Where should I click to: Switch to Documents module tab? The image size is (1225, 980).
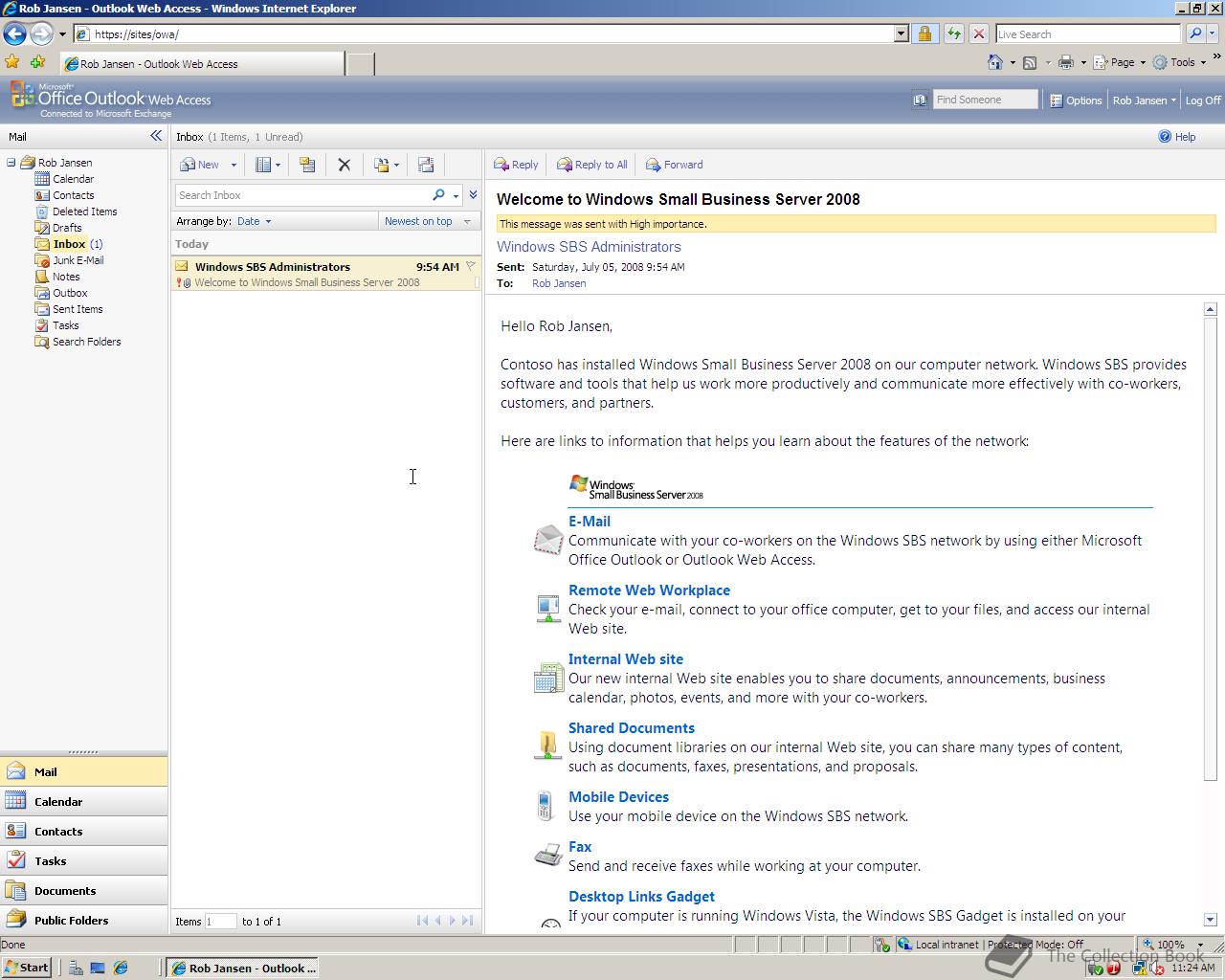[x=83, y=890]
